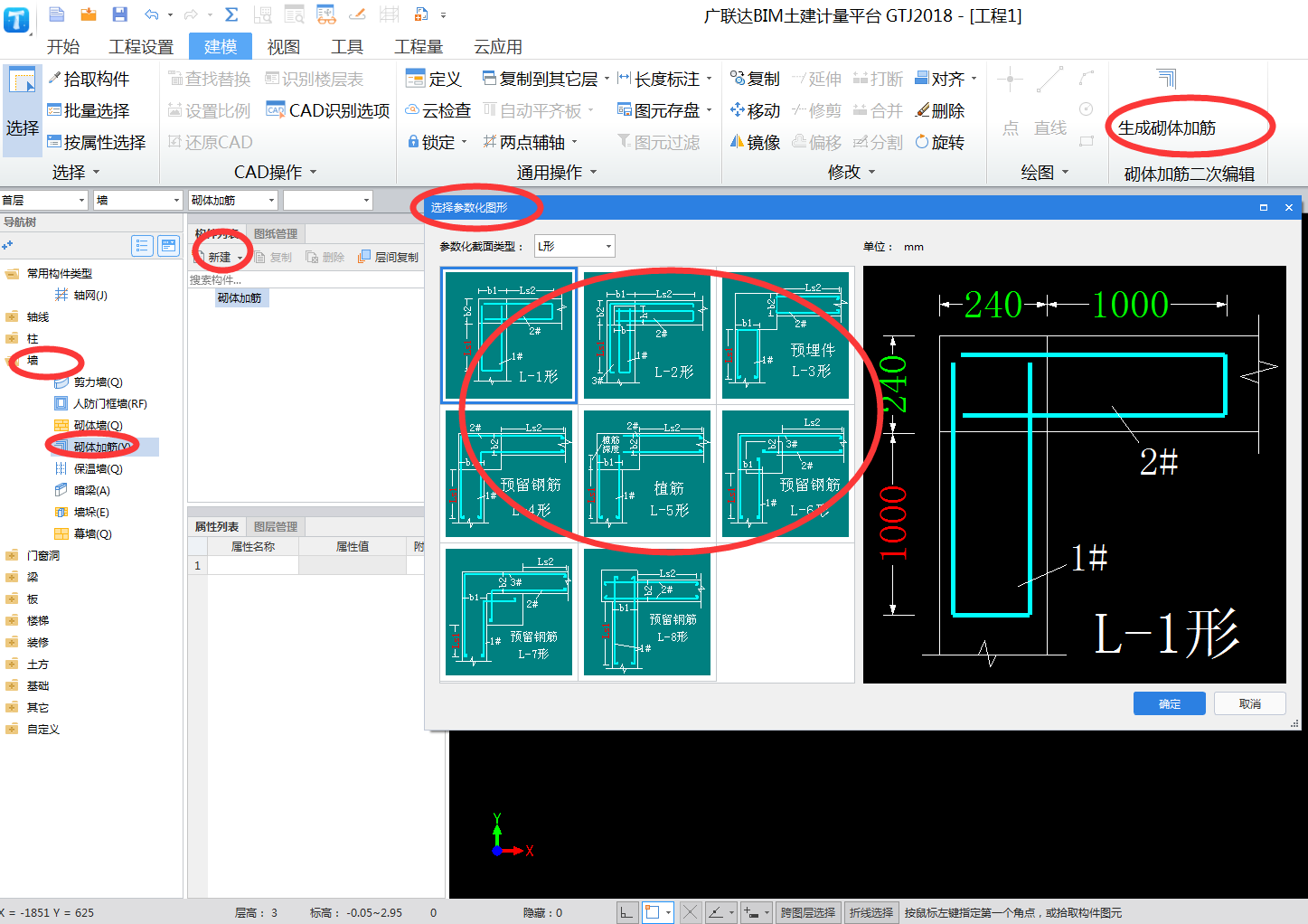
Task: Click the 取消 button
Action: click(x=1250, y=703)
